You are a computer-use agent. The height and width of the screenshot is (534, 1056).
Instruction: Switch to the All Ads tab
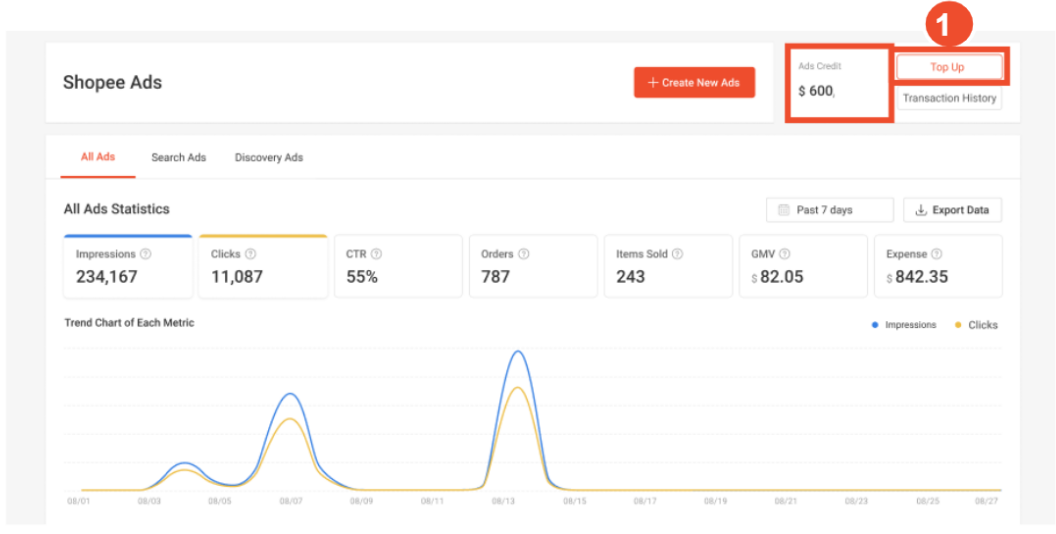point(98,157)
